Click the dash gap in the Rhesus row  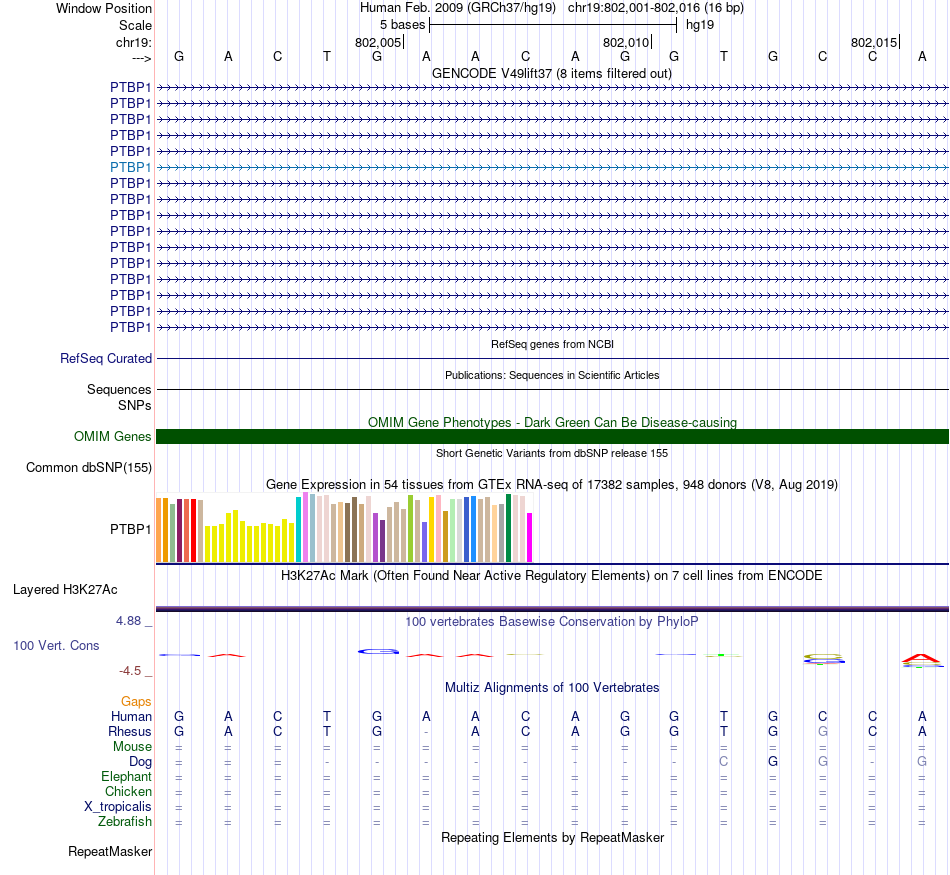[x=427, y=732]
